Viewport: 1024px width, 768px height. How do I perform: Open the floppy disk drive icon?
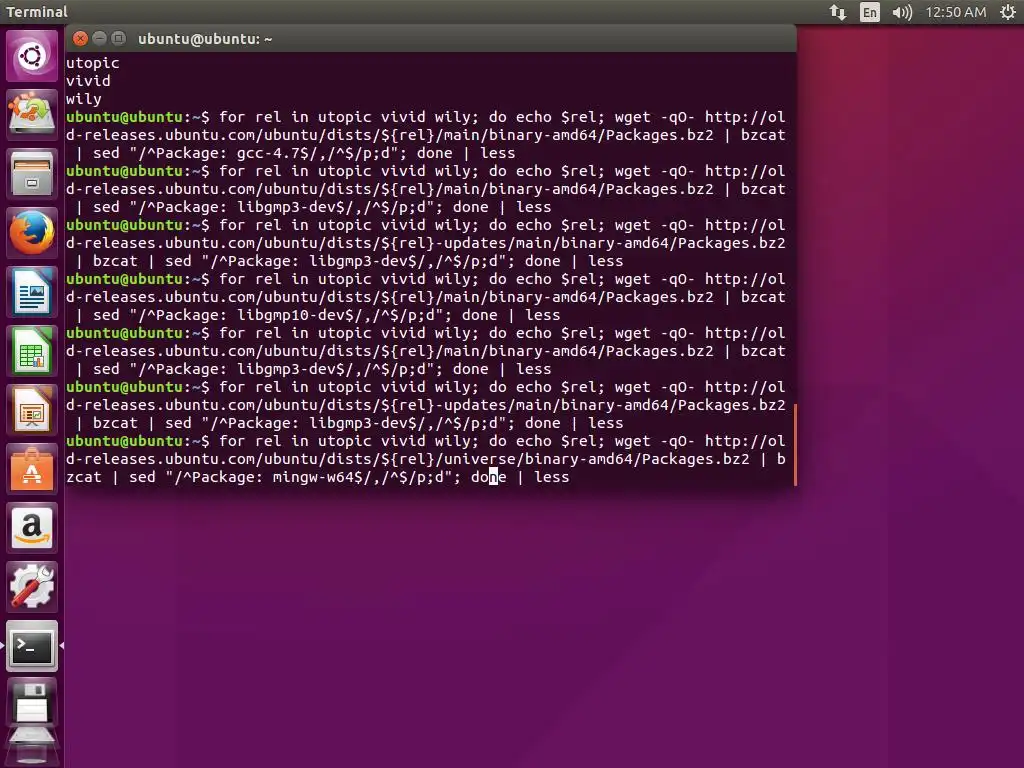coord(32,704)
